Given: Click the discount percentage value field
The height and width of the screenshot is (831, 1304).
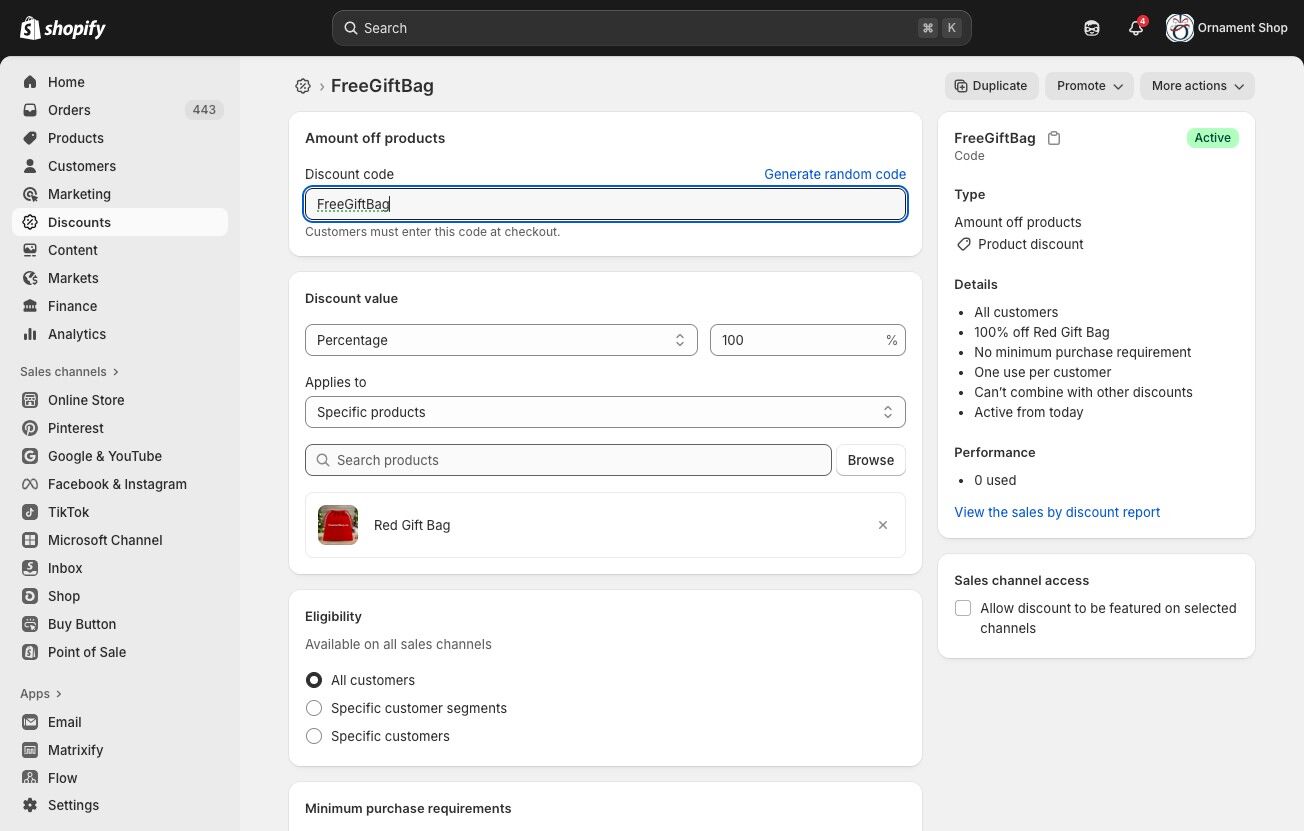Looking at the screenshot, I should point(808,340).
